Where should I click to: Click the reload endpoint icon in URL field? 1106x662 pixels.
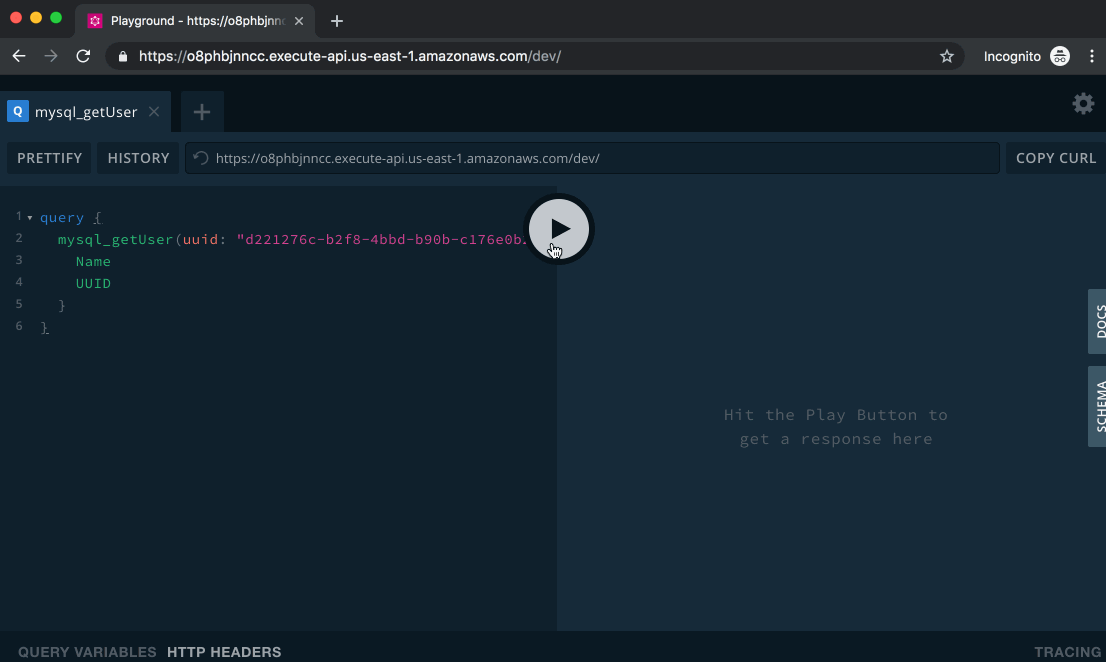tap(201, 158)
